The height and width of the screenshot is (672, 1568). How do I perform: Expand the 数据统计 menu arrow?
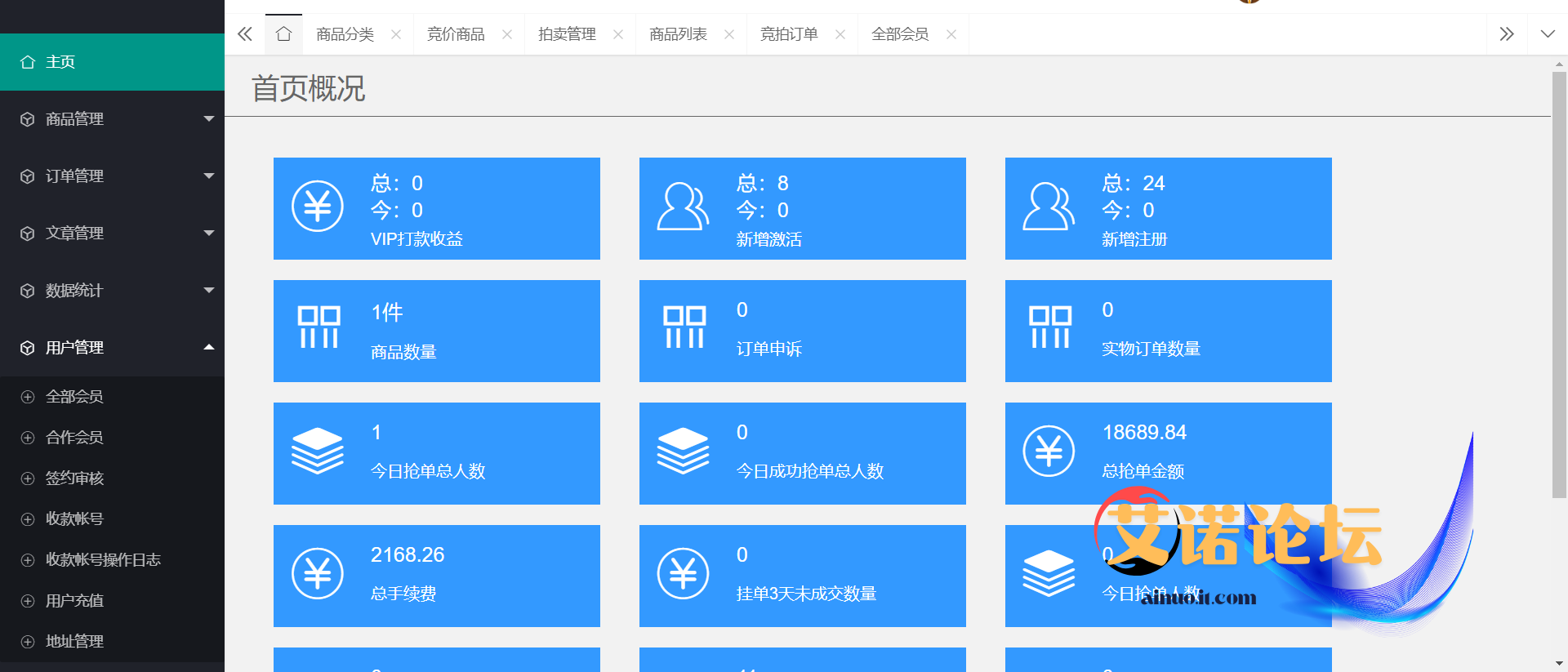coord(209,291)
